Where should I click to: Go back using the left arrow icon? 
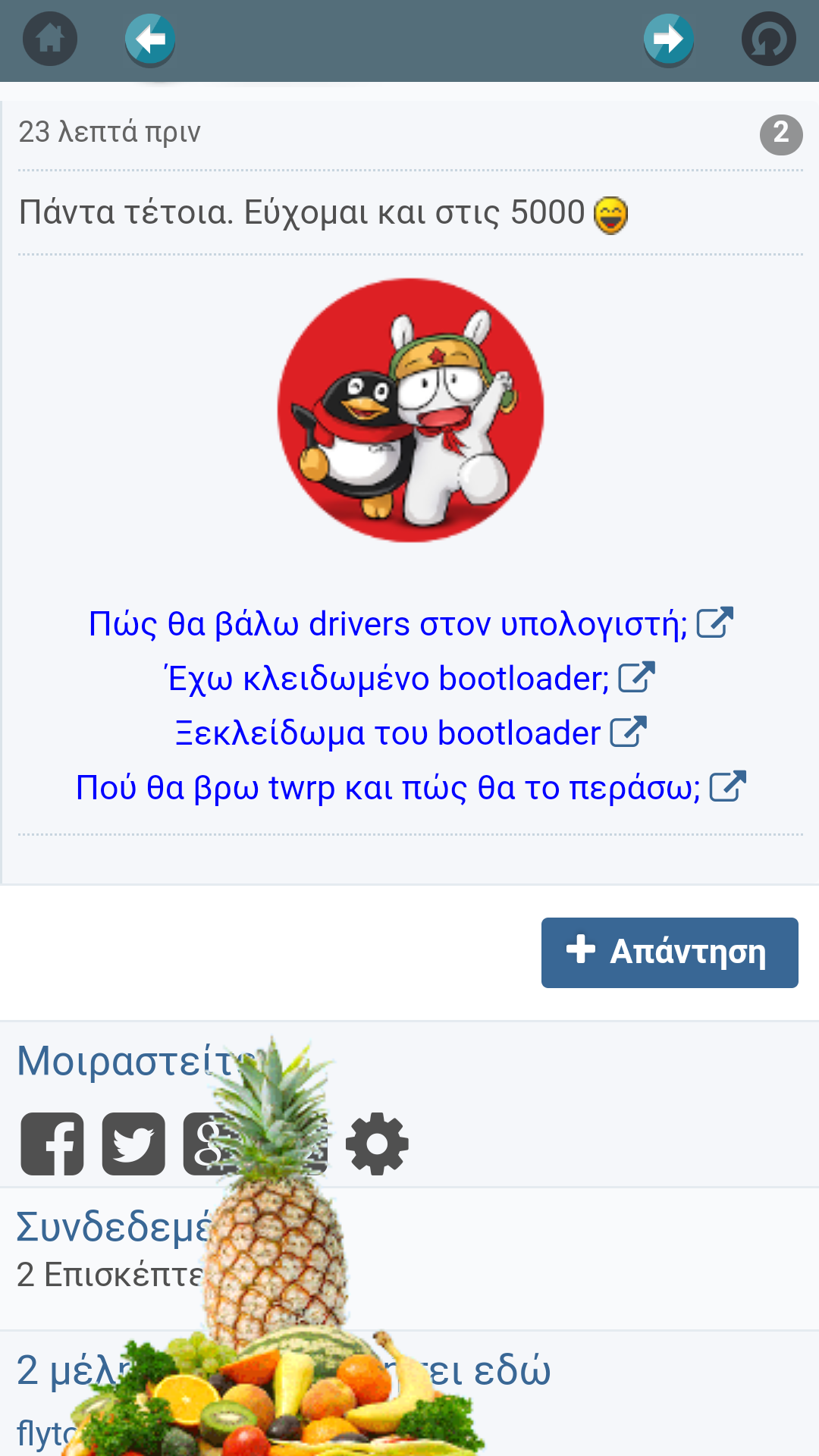pyautogui.click(x=150, y=39)
